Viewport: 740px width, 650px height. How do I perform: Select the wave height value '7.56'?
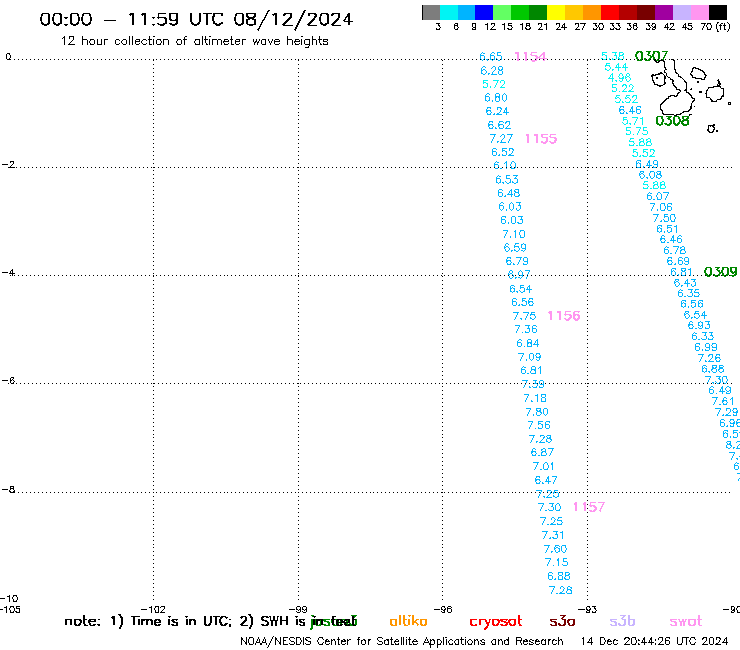pyautogui.click(x=538, y=425)
